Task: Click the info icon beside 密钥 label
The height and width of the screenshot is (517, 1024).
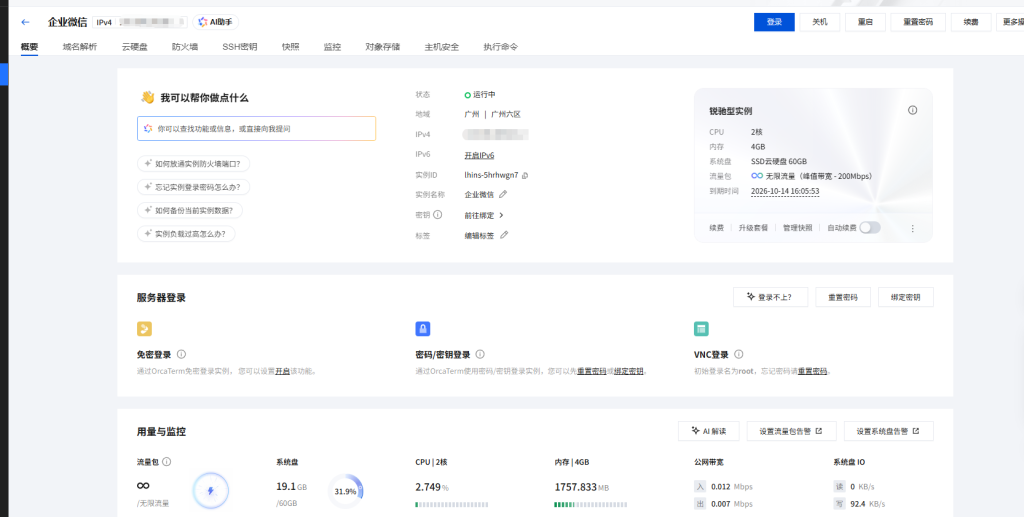Action: point(438,215)
